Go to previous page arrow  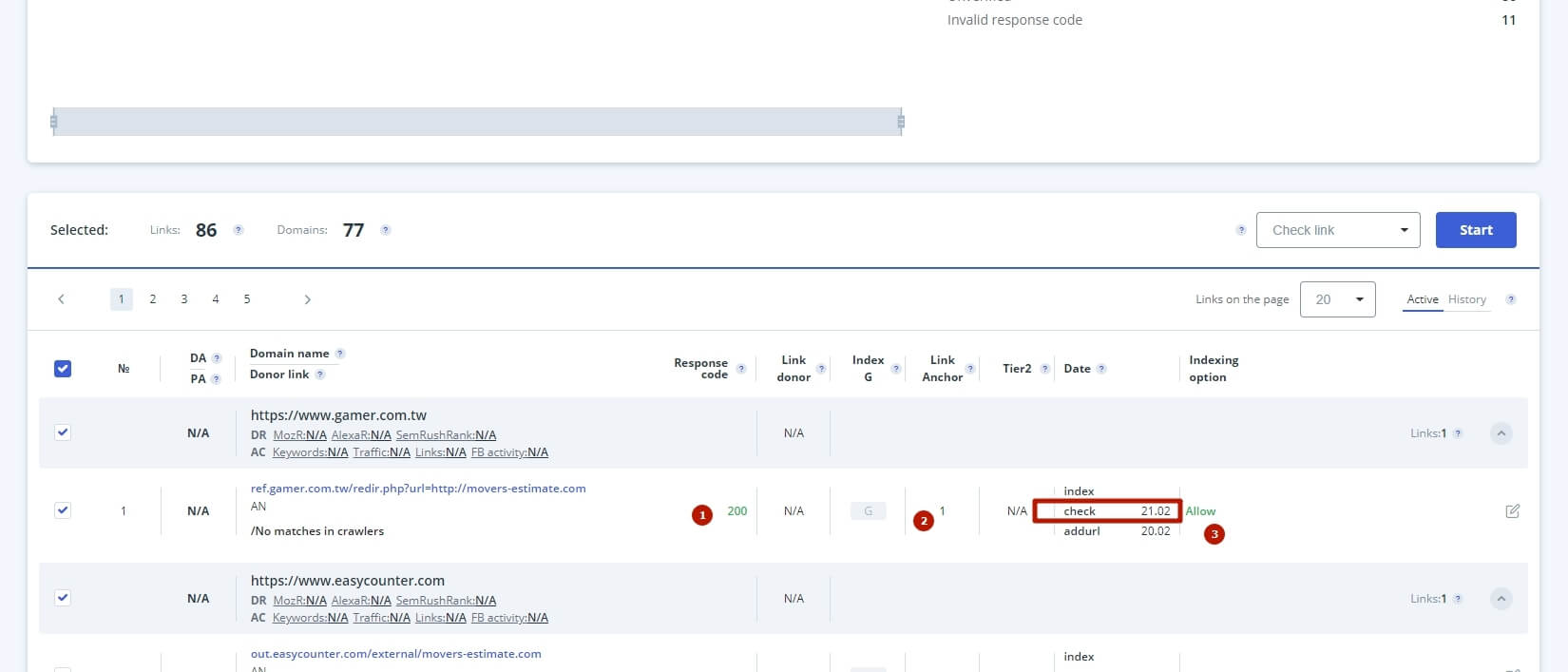pyautogui.click(x=62, y=299)
